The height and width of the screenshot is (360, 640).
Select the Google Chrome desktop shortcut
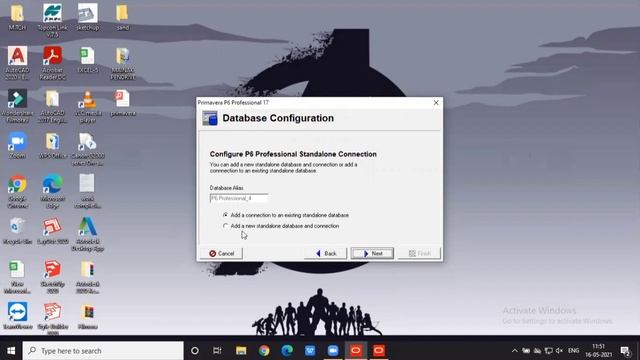[17, 192]
